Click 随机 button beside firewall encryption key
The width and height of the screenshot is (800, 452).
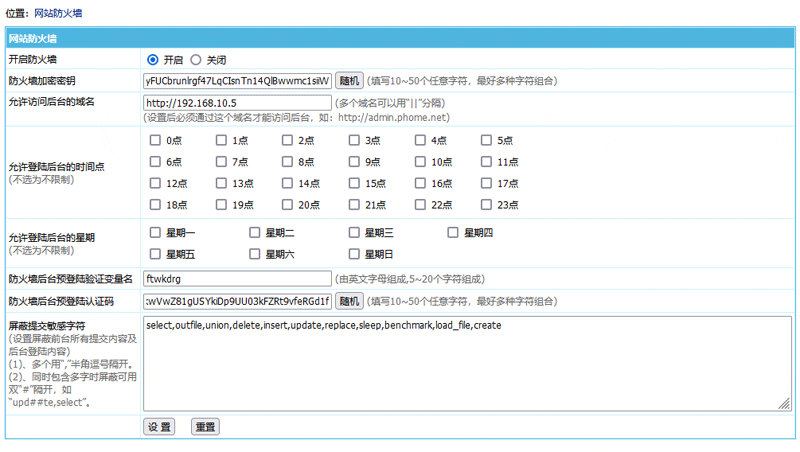click(x=348, y=81)
